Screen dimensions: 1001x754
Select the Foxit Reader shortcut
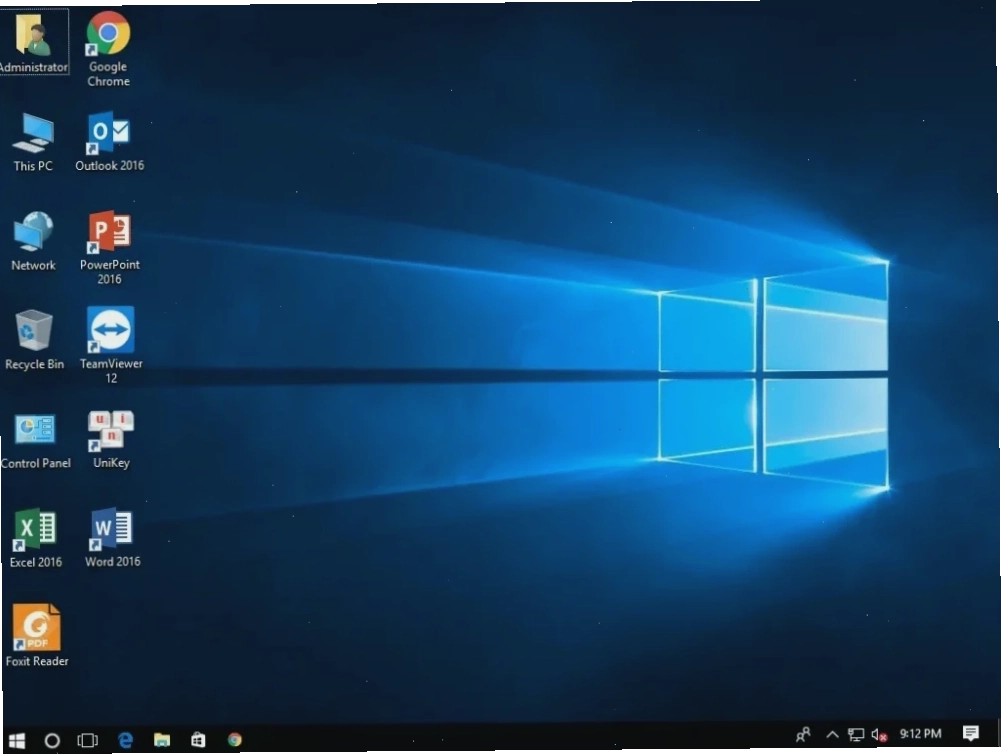point(36,636)
